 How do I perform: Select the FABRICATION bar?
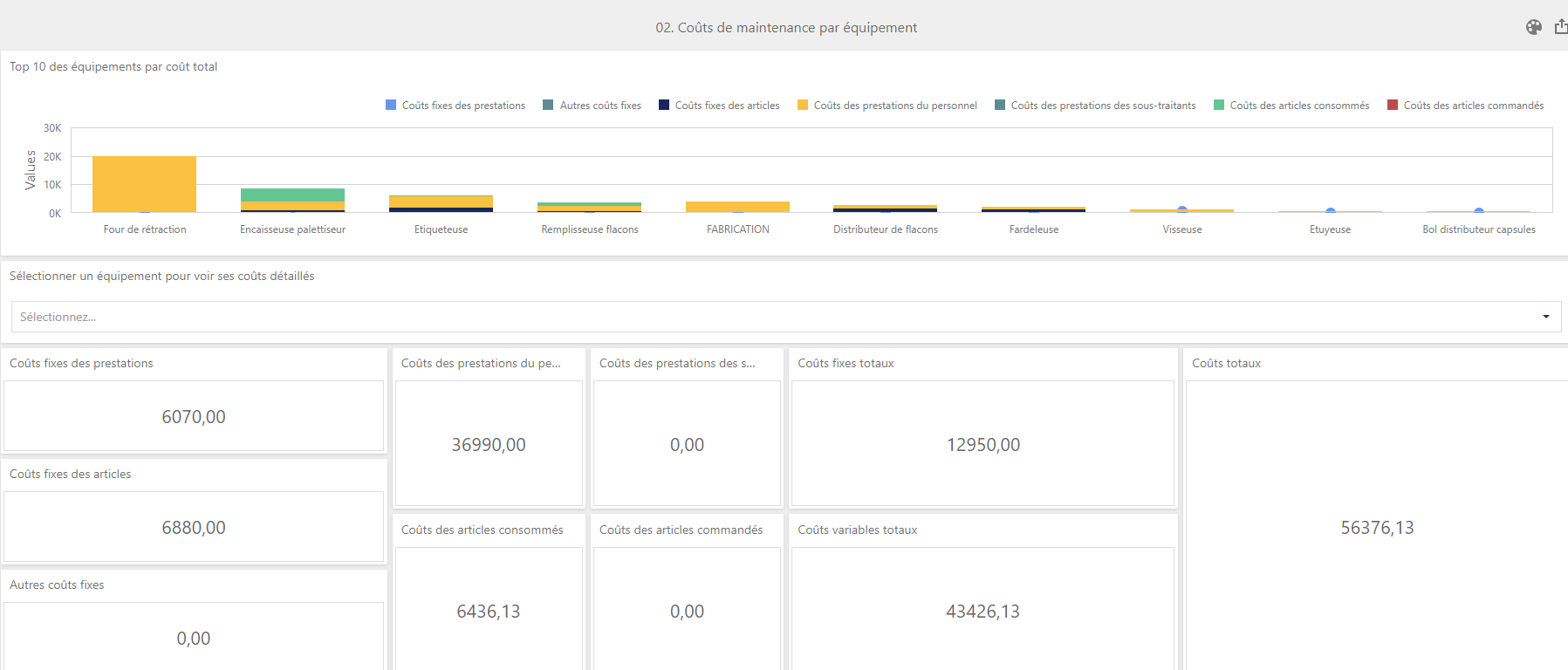[737, 207]
